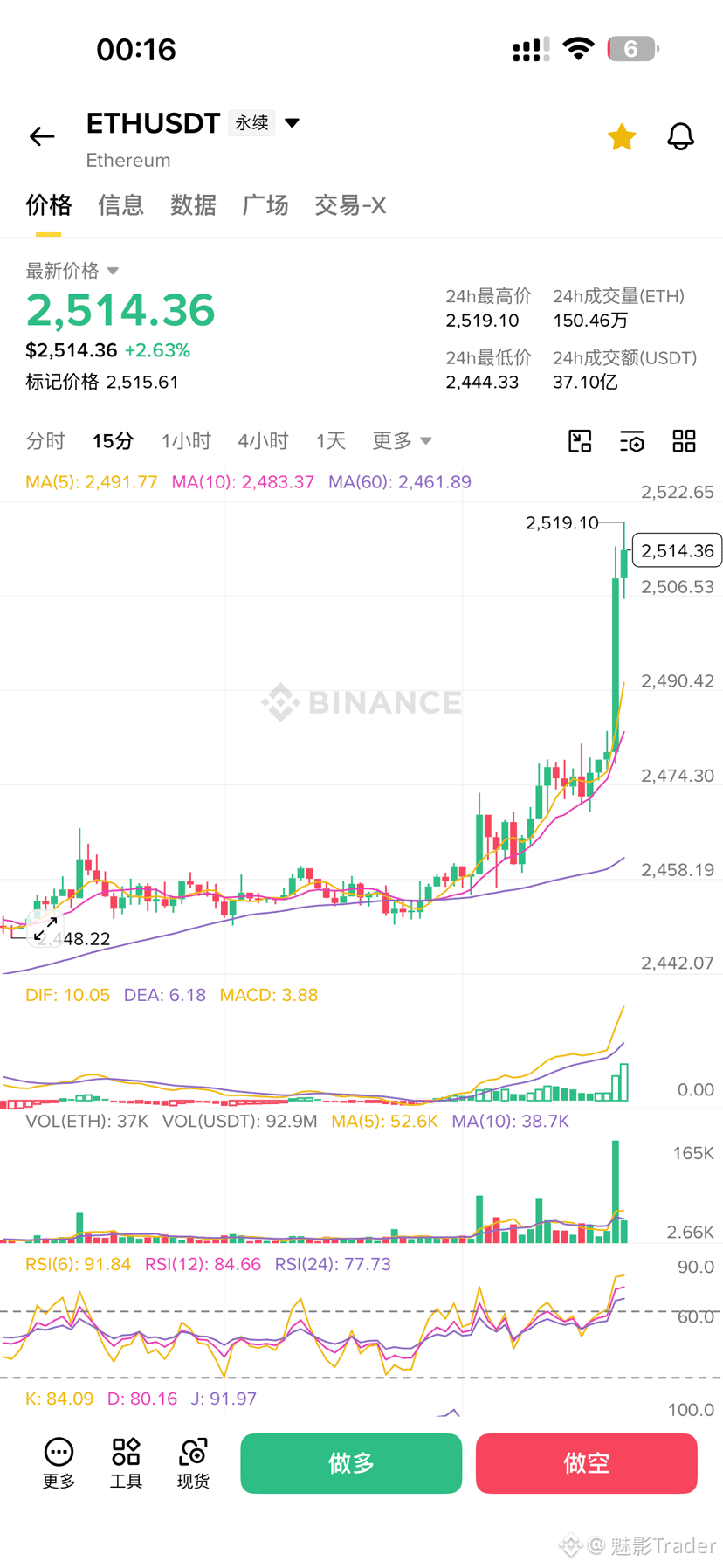
Task: Tap the chart high marker 2,519.10
Action: point(561,522)
